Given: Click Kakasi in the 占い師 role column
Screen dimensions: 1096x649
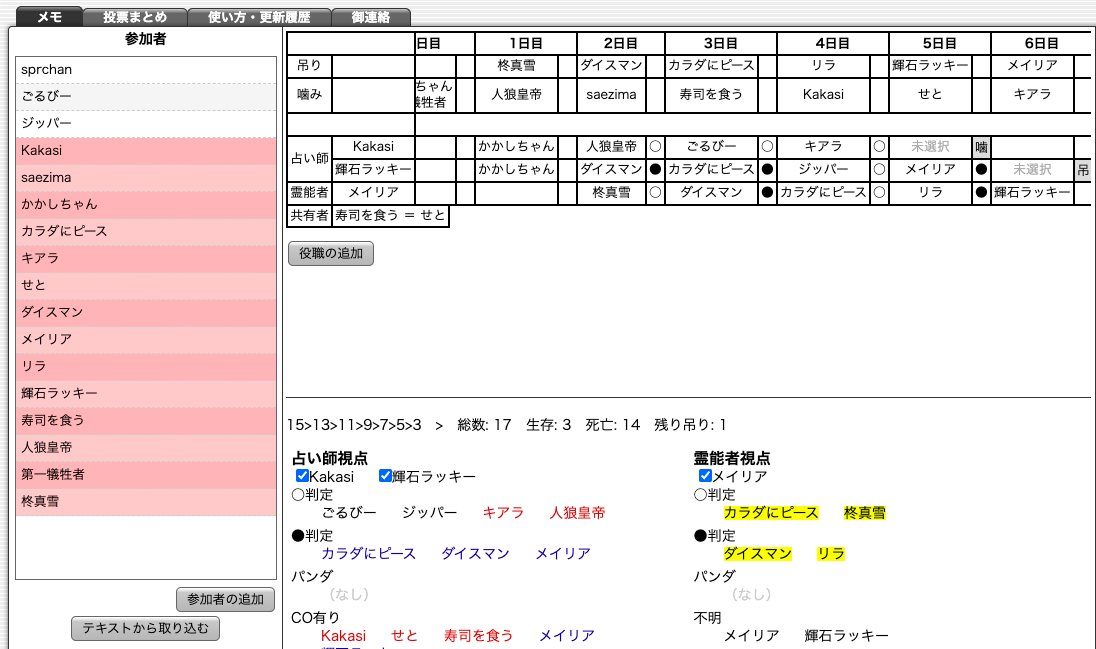Looking at the screenshot, I should tap(373, 147).
